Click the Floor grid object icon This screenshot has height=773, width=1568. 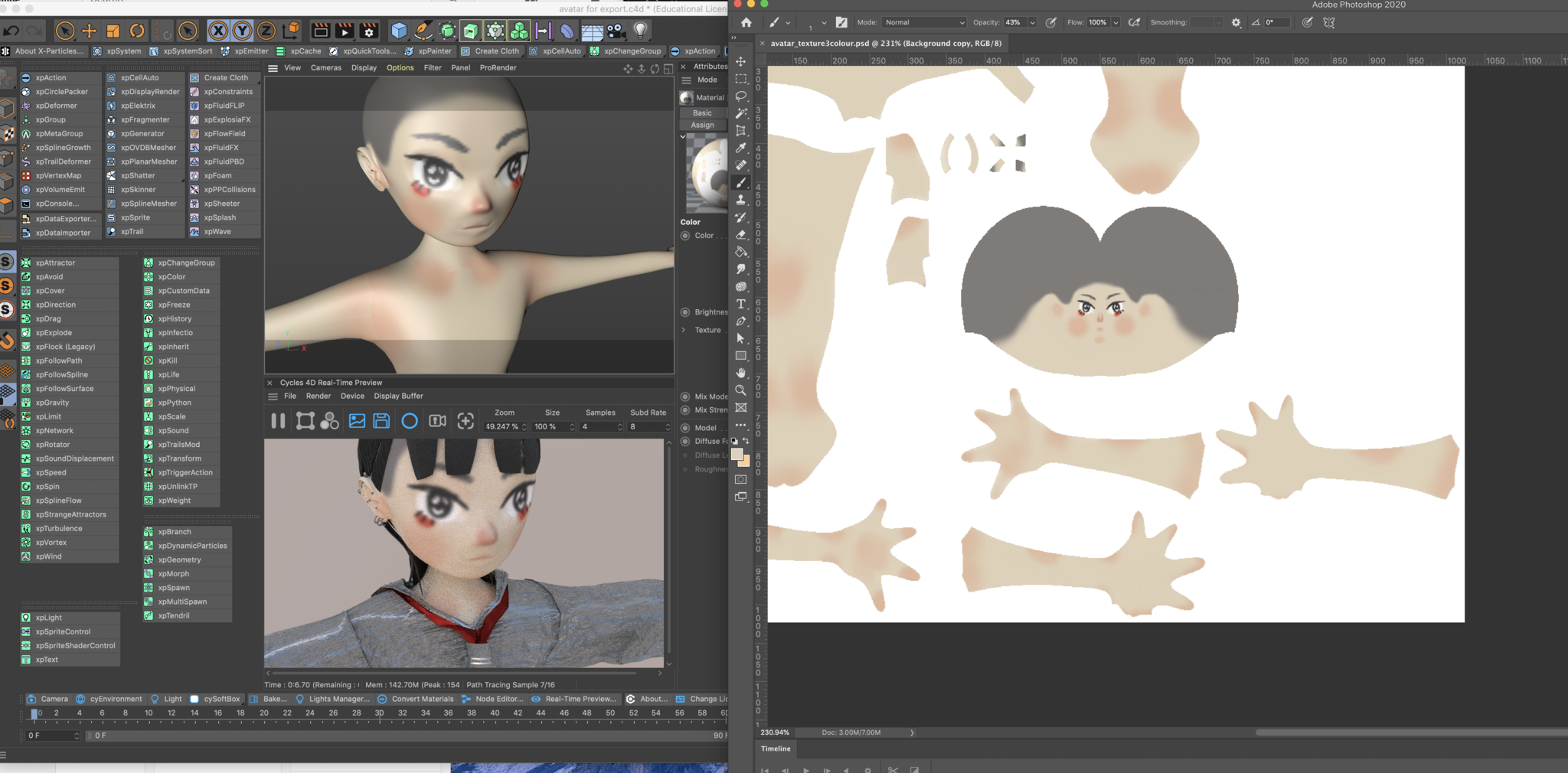[x=592, y=31]
